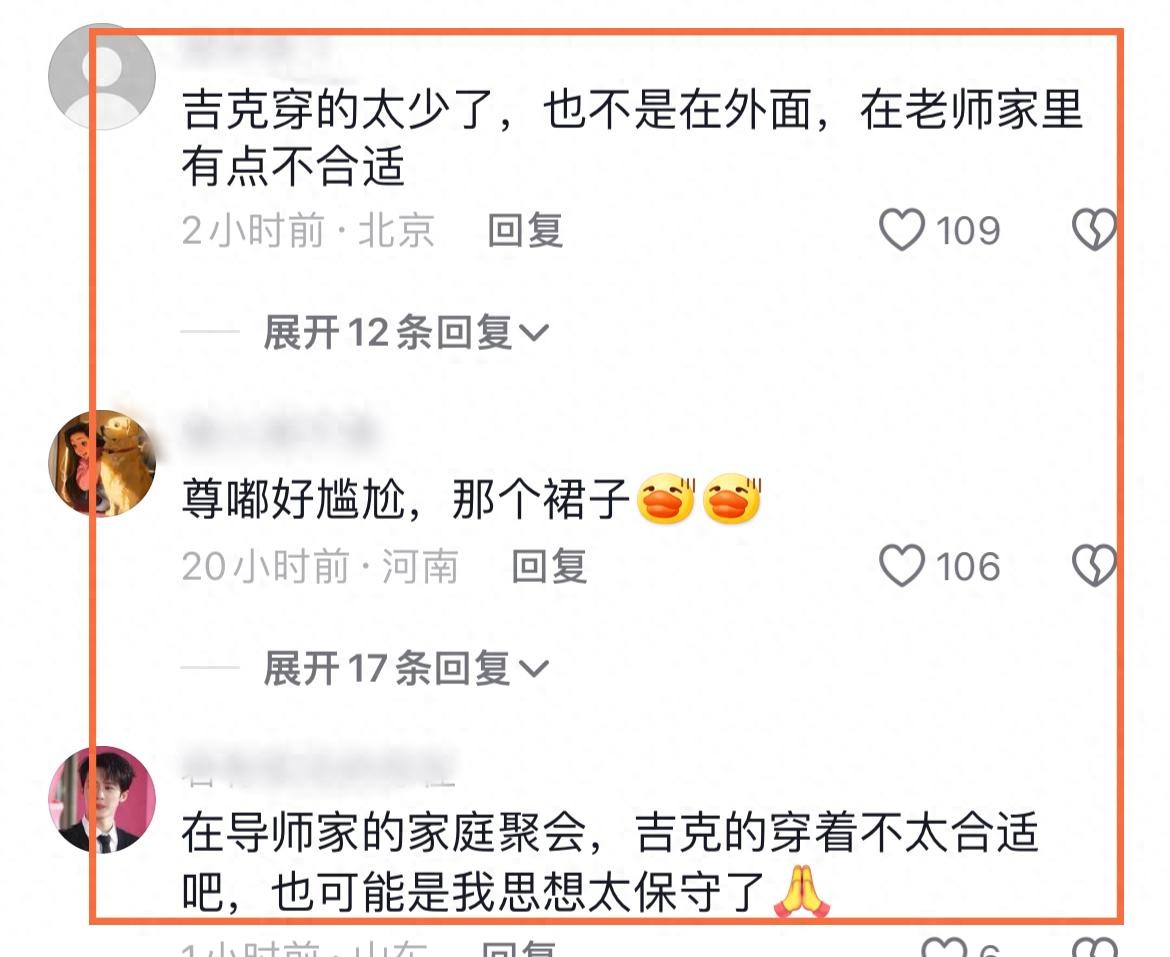Like the 尊嘟好尴尬 comment with 106 likes

pyautogui.click(x=902, y=565)
